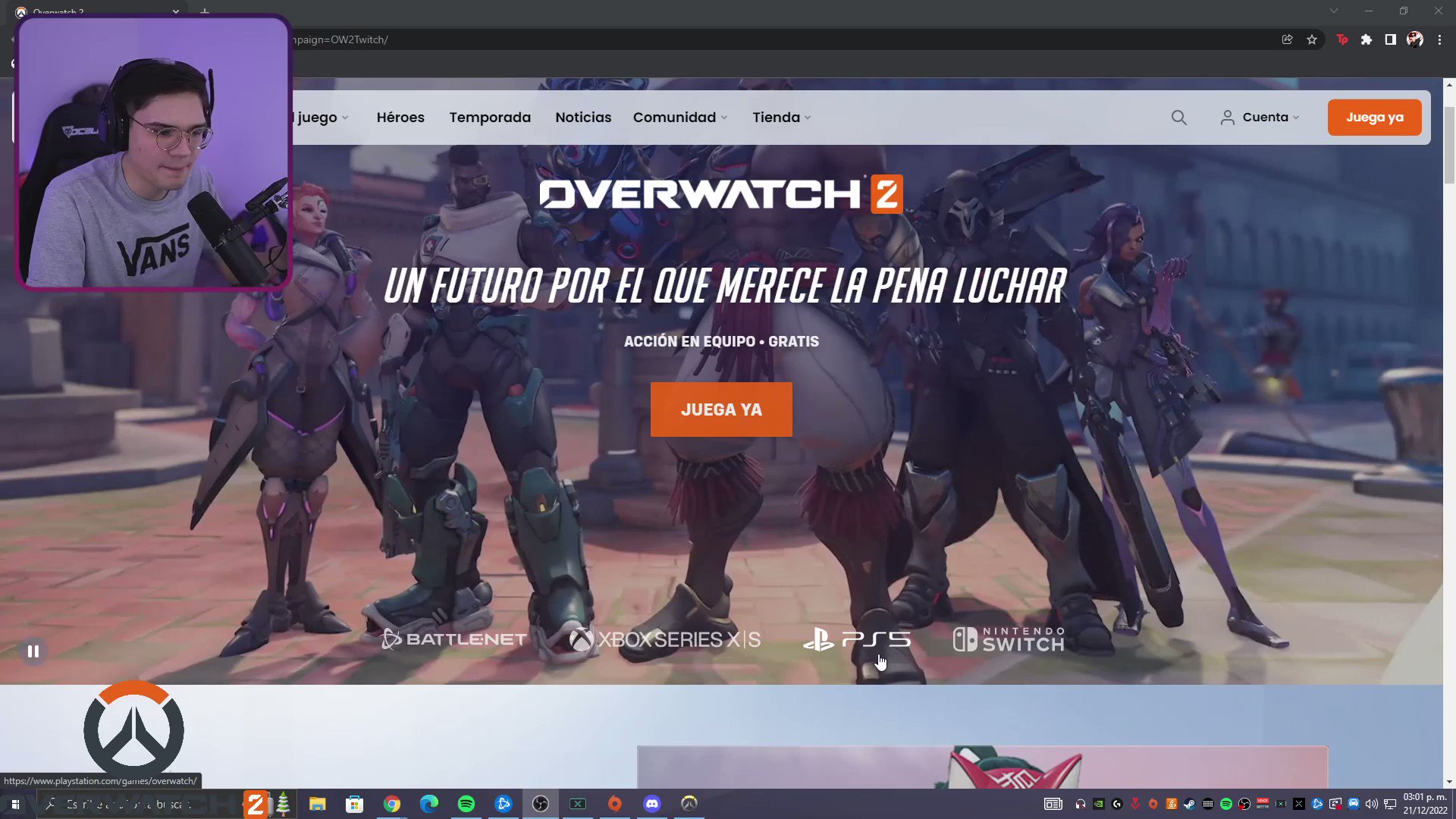This screenshot has height=819, width=1456.
Task: Open the clock and date flyout
Action: tap(1424, 804)
